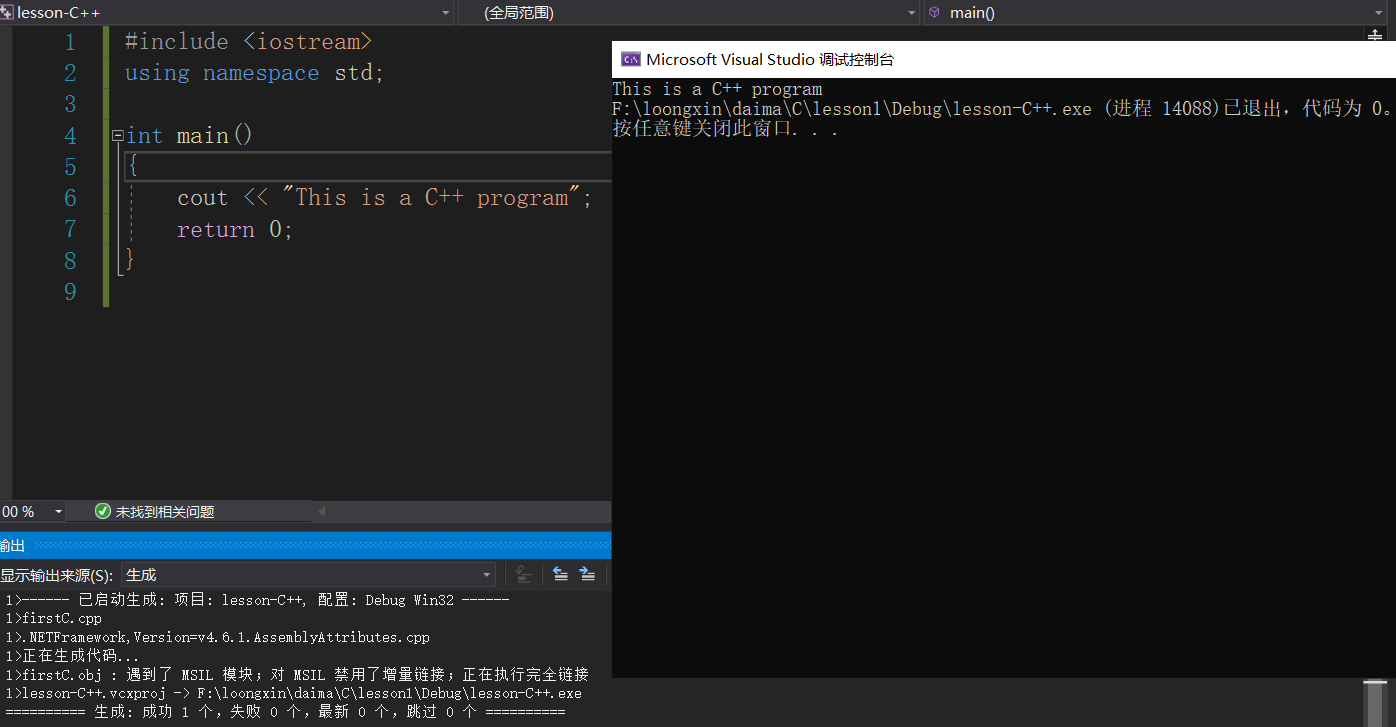1396x727 pixels.
Task: Click the console exe exit path line
Action: (1002, 109)
